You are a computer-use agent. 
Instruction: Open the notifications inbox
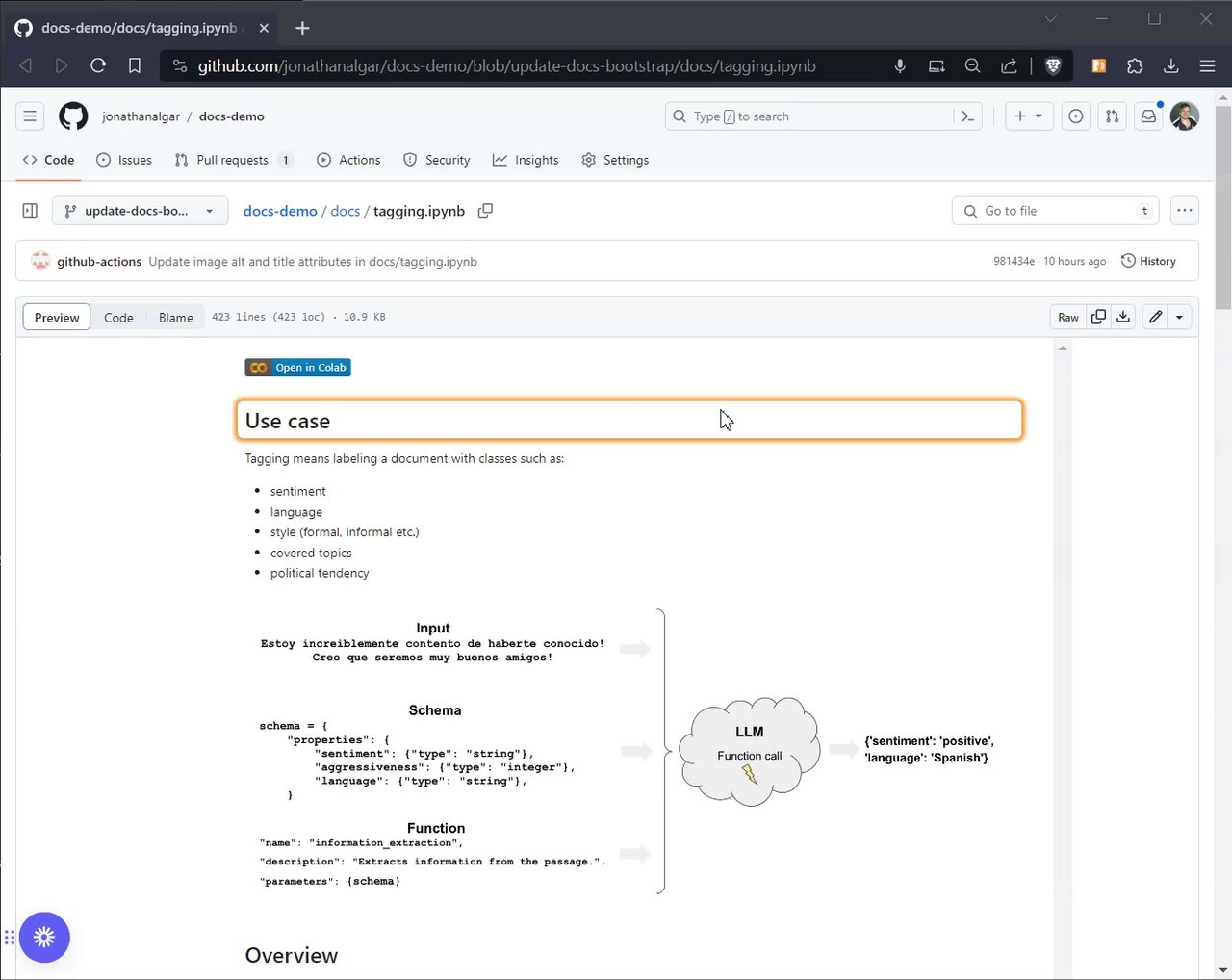point(1148,116)
